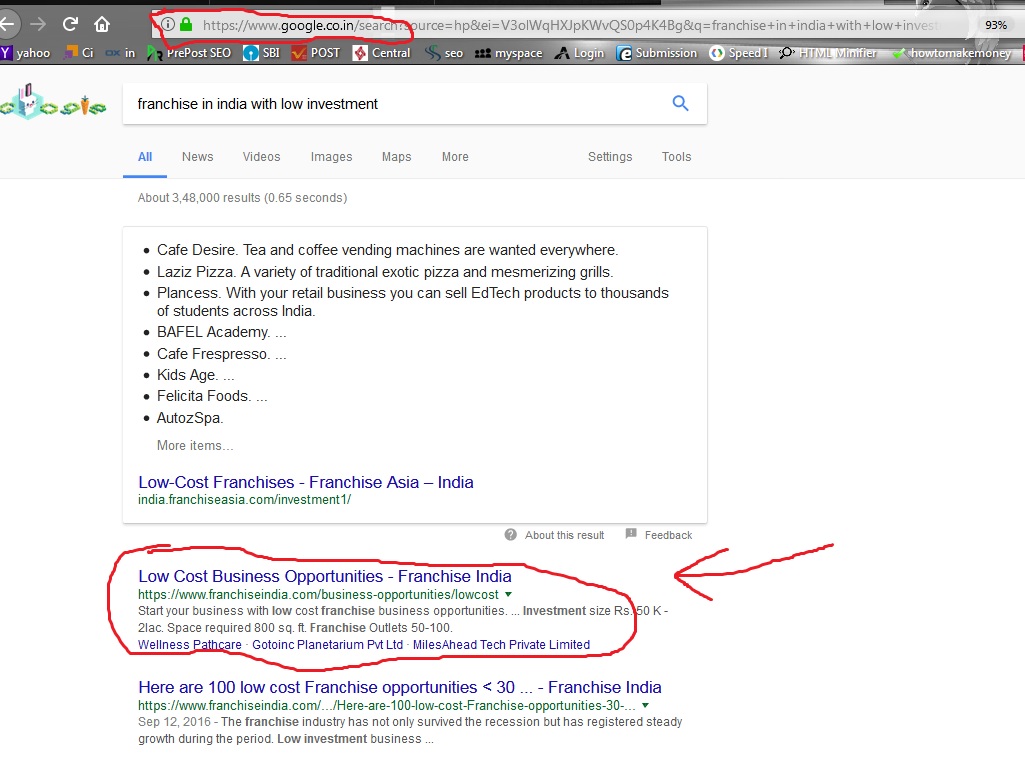Open the POST bookmark

pyautogui.click(x=316, y=52)
